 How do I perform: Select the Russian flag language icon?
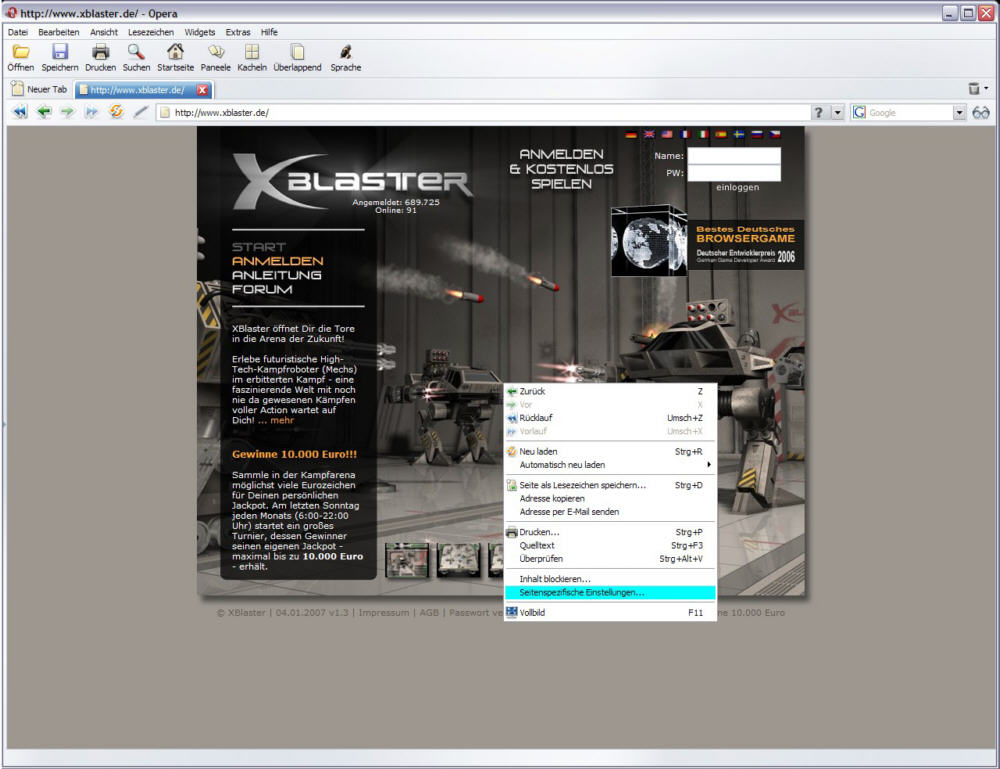point(756,135)
